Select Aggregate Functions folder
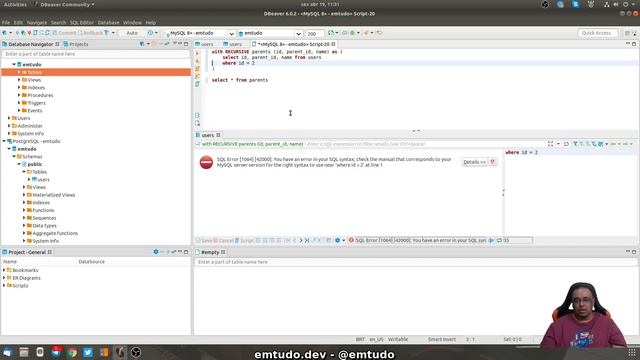Screen dimensions: 640x360 point(55,233)
